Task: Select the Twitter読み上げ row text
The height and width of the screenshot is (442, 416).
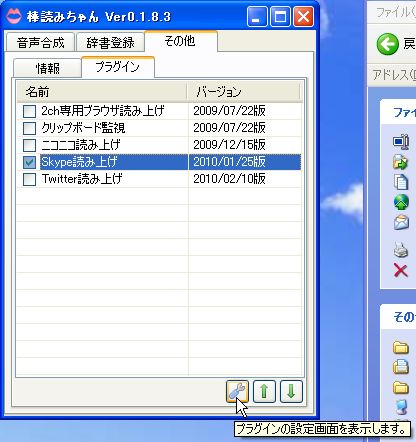Action: coord(82,179)
